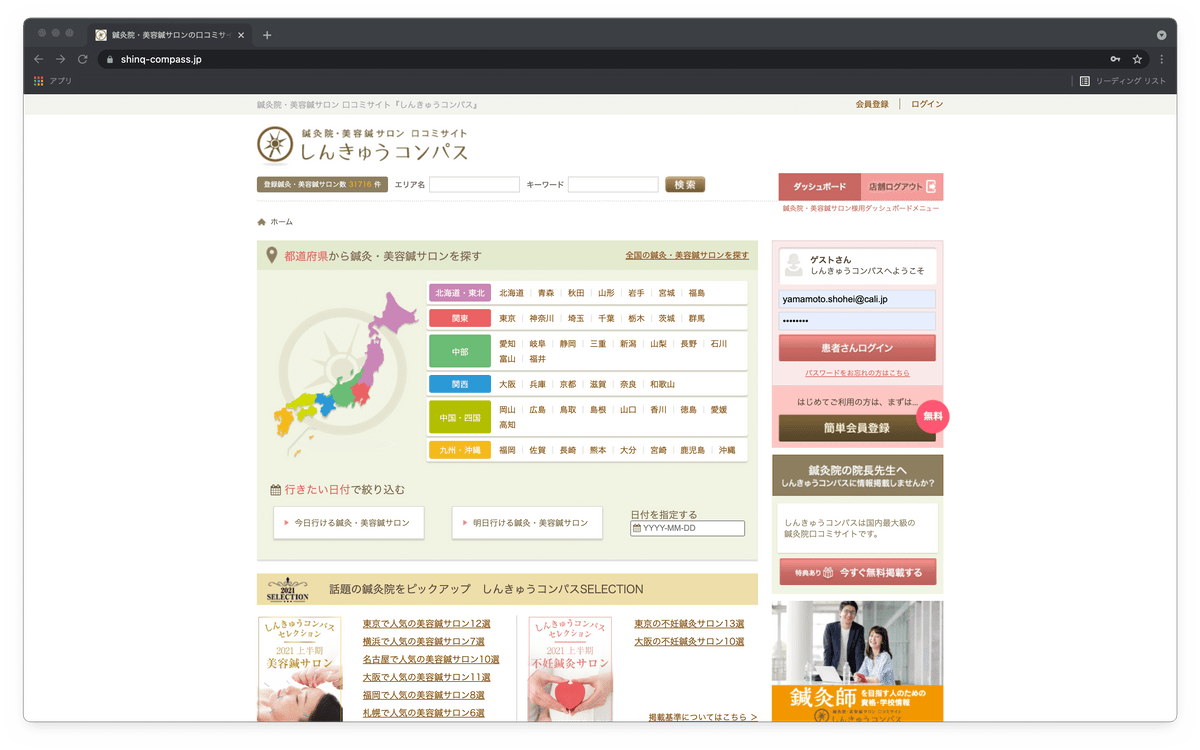Open Chrome three-dot menu
Image resolution: width=1200 pixels, height=750 pixels.
pos(1161,59)
